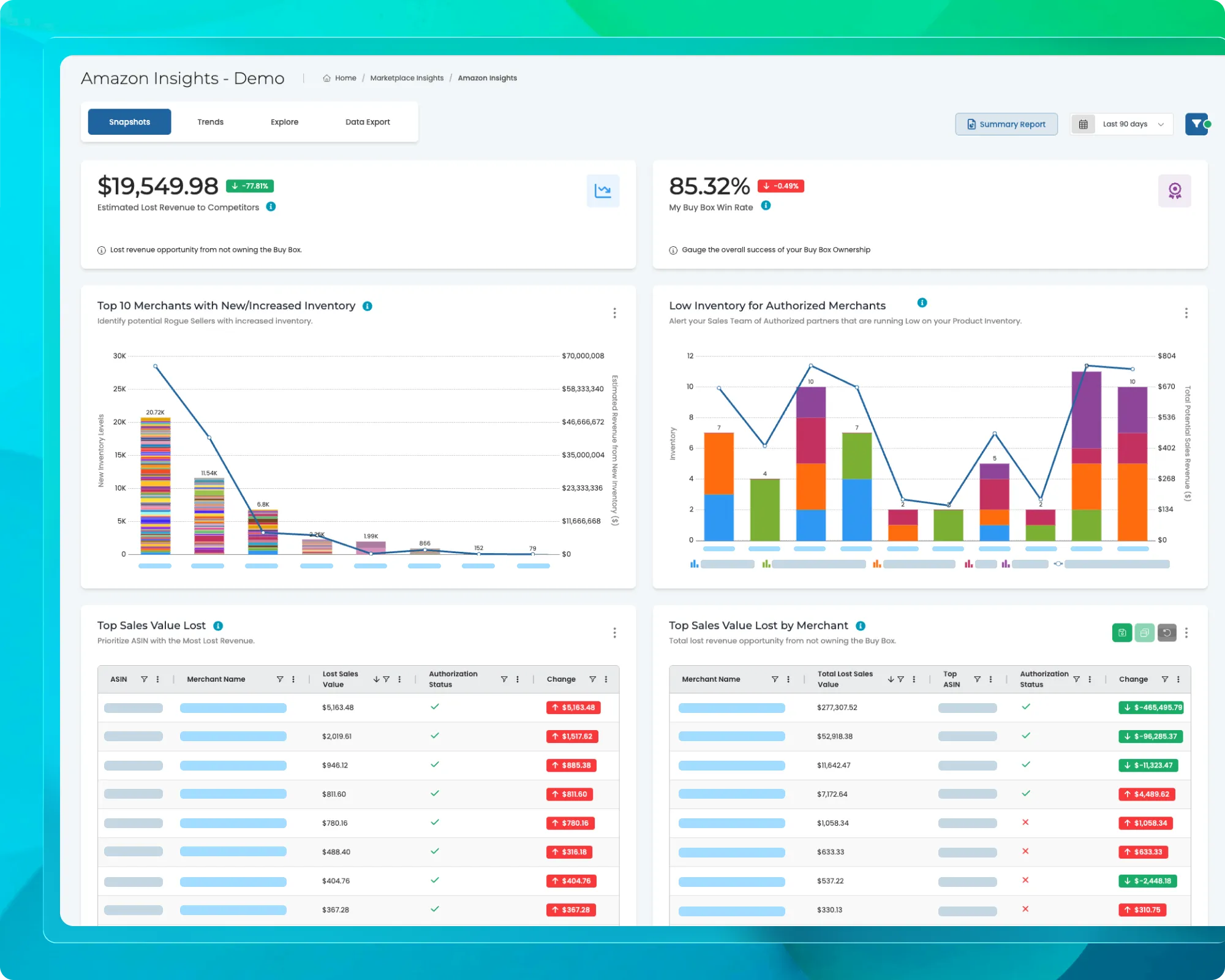Open the line chart icon on lost revenue card
This screenshot has width=1225, height=980.
pos(603,190)
